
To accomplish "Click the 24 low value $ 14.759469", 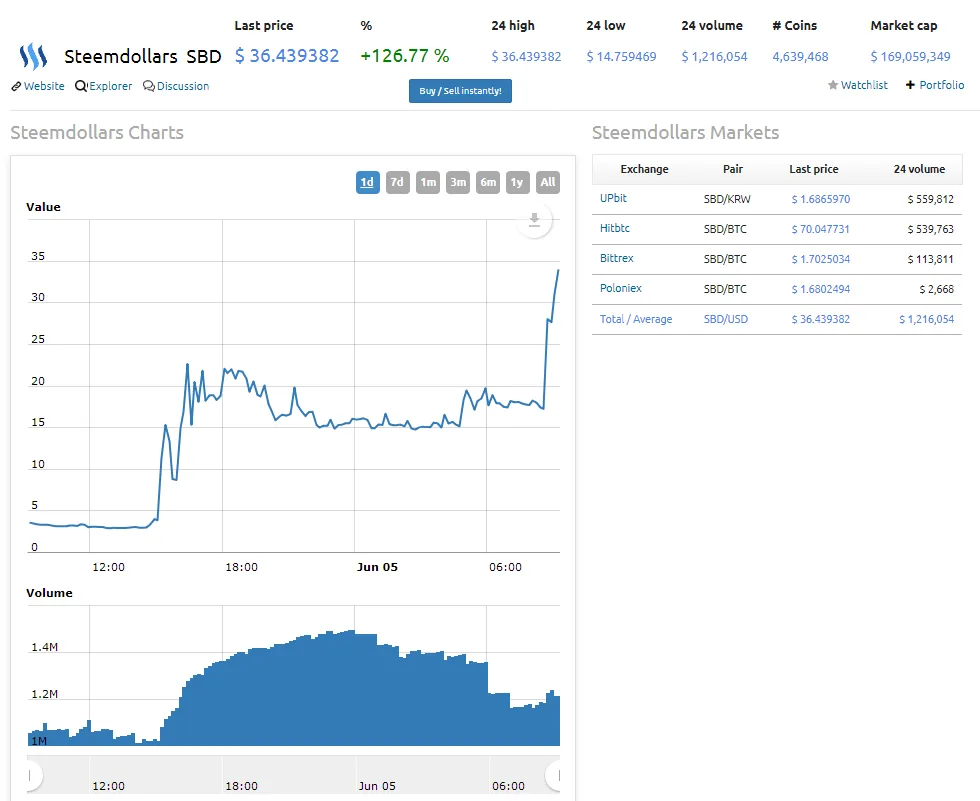I will click(621, 57).
